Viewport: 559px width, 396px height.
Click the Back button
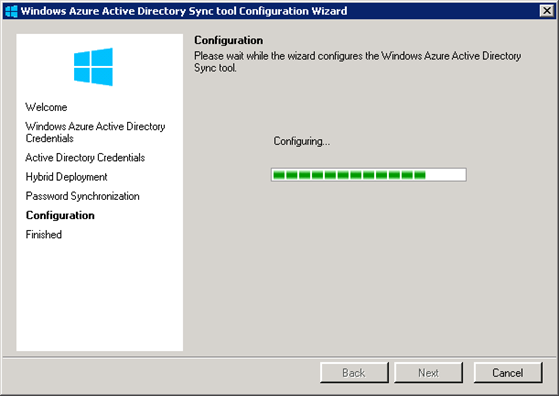tap(354, 373)
